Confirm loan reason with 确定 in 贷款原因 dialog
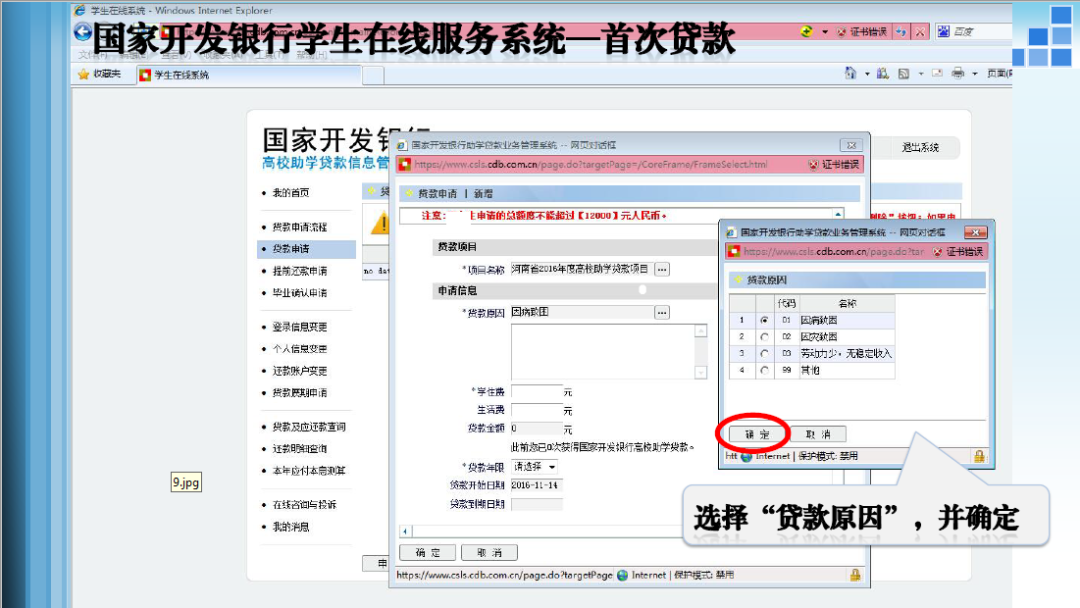The width and height of the screenshot is (1080, 608). pyautogui.click(x=758, y=434)
